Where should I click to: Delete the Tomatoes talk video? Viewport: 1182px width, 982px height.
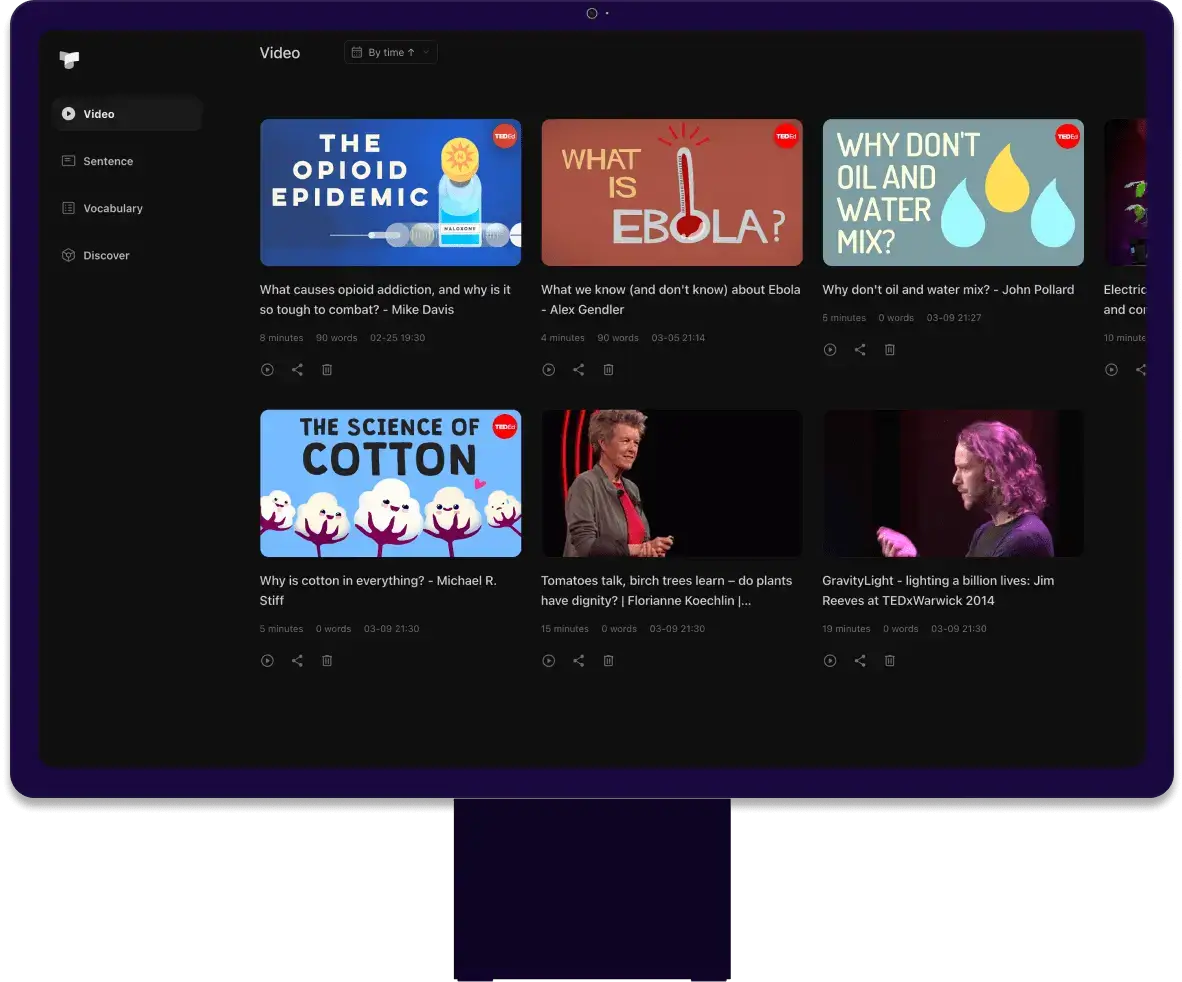coord(608,661)
